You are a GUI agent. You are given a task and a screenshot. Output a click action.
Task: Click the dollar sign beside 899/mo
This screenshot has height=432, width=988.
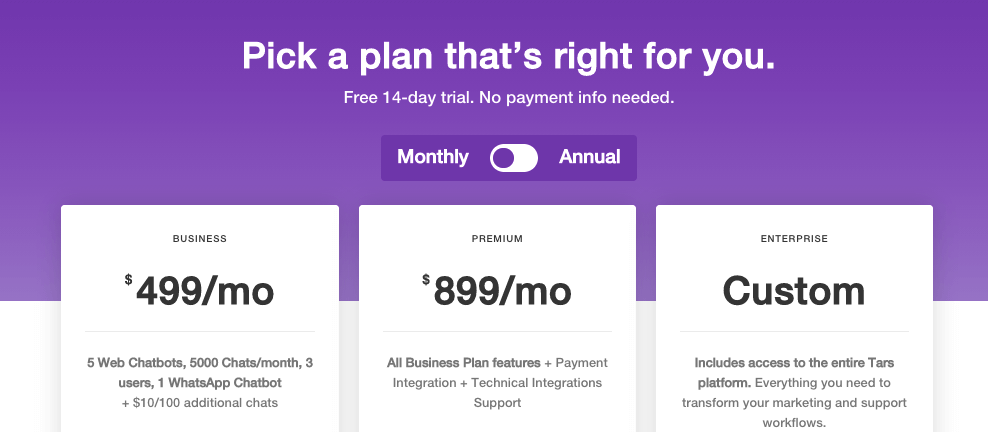pyautogui.click(x=426, y=280)
